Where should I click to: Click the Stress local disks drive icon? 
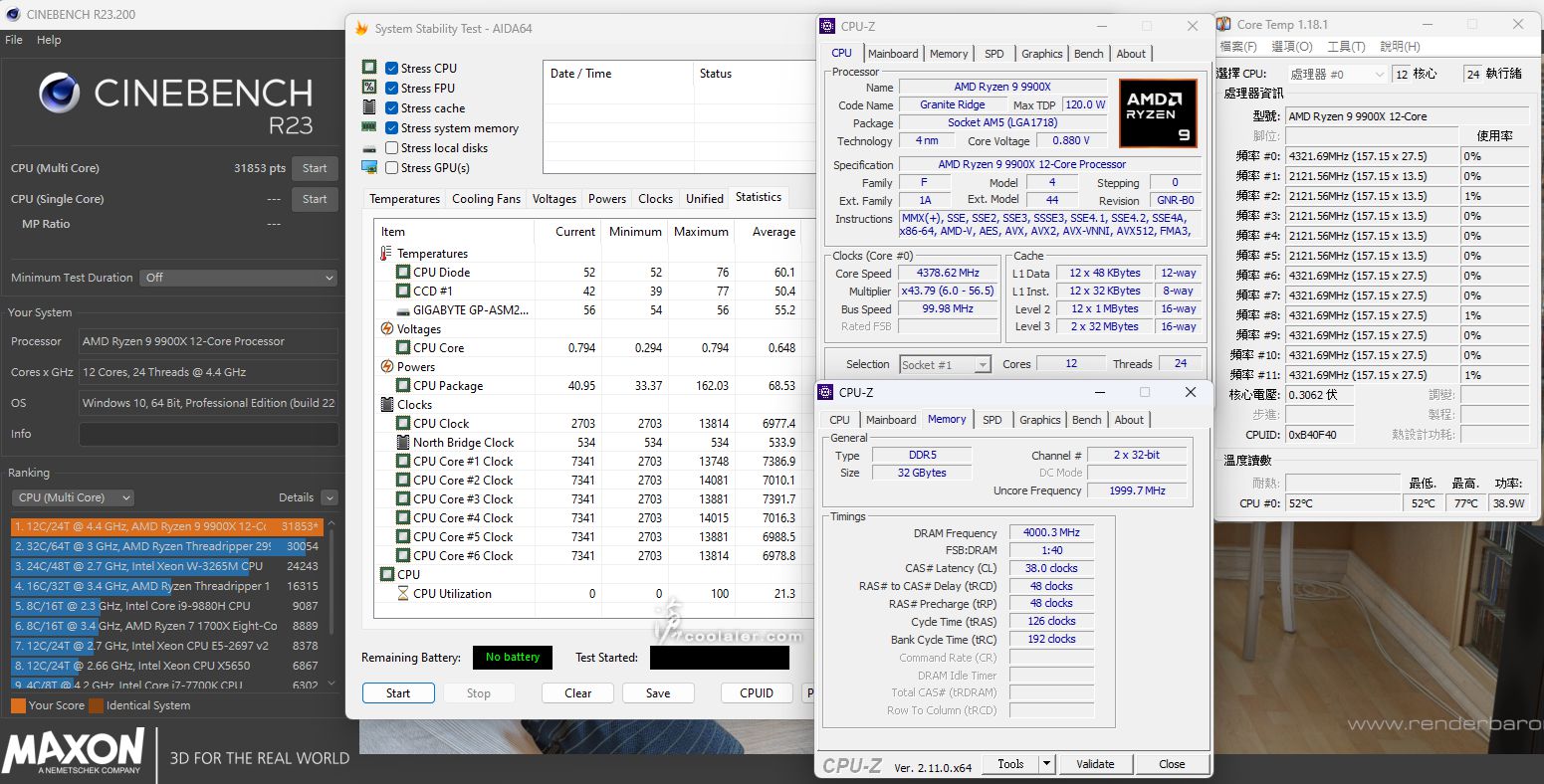tap(369, 147)
